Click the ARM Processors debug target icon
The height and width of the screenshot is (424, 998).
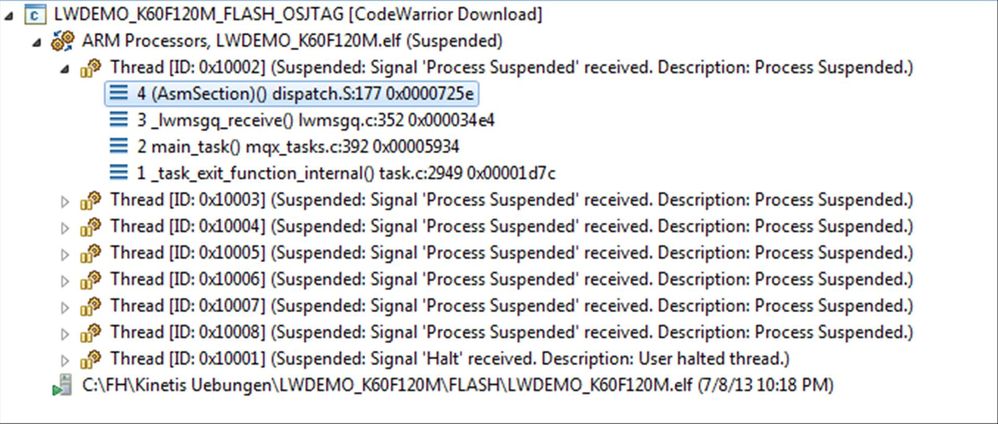63,42
